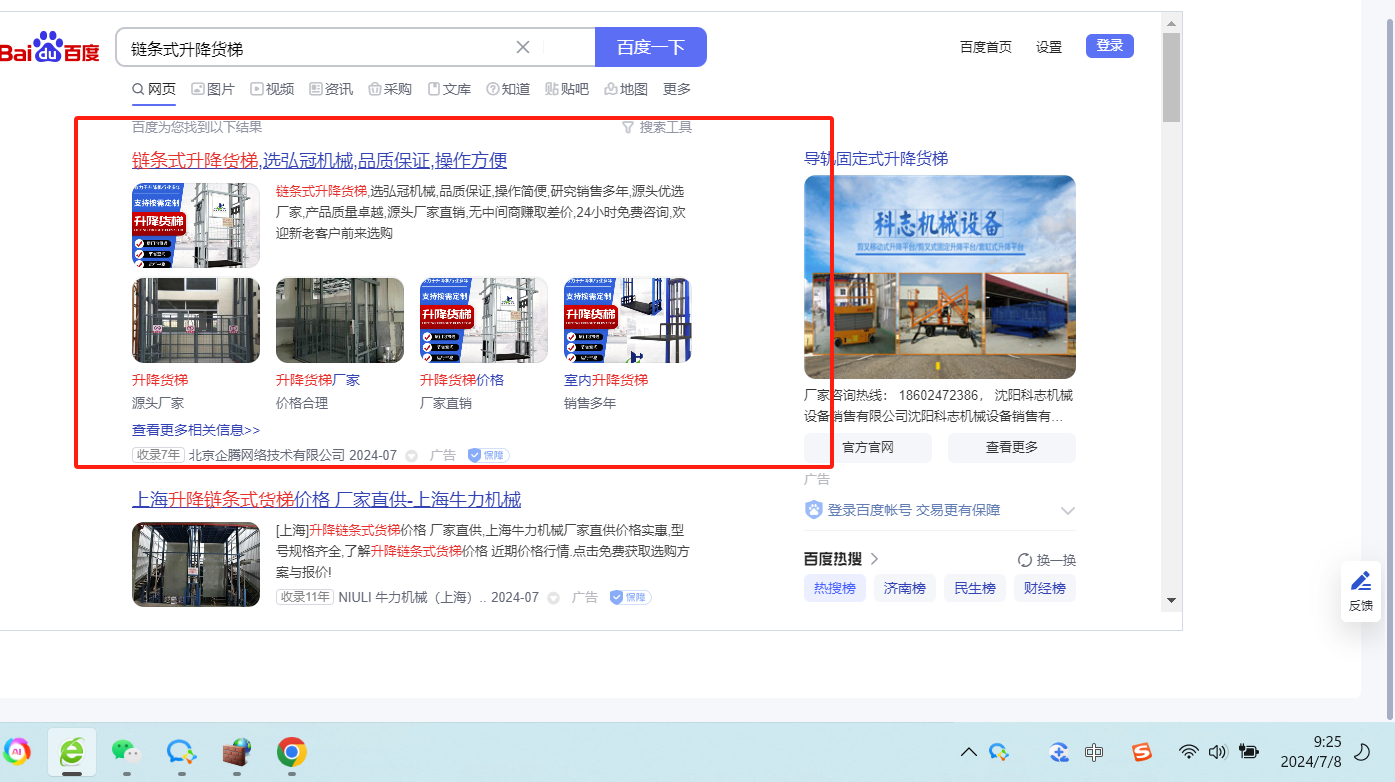Click the 保障 badge on the 北京企腾 result

[x=488, y=455]
